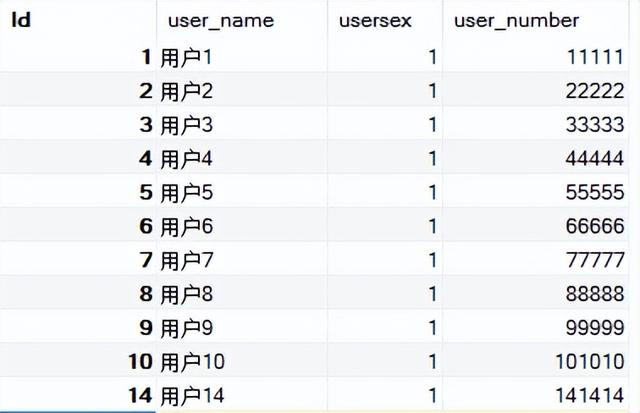
Task: Click the 用户6 name cell
Action: (242, 226)
